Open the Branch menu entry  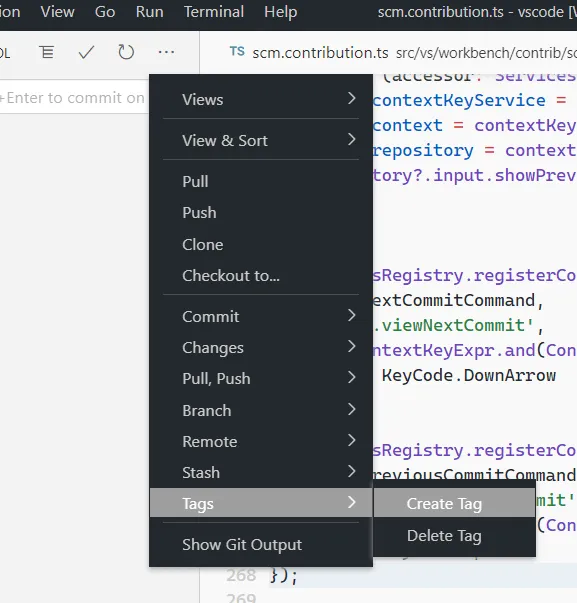pos(261,410)
